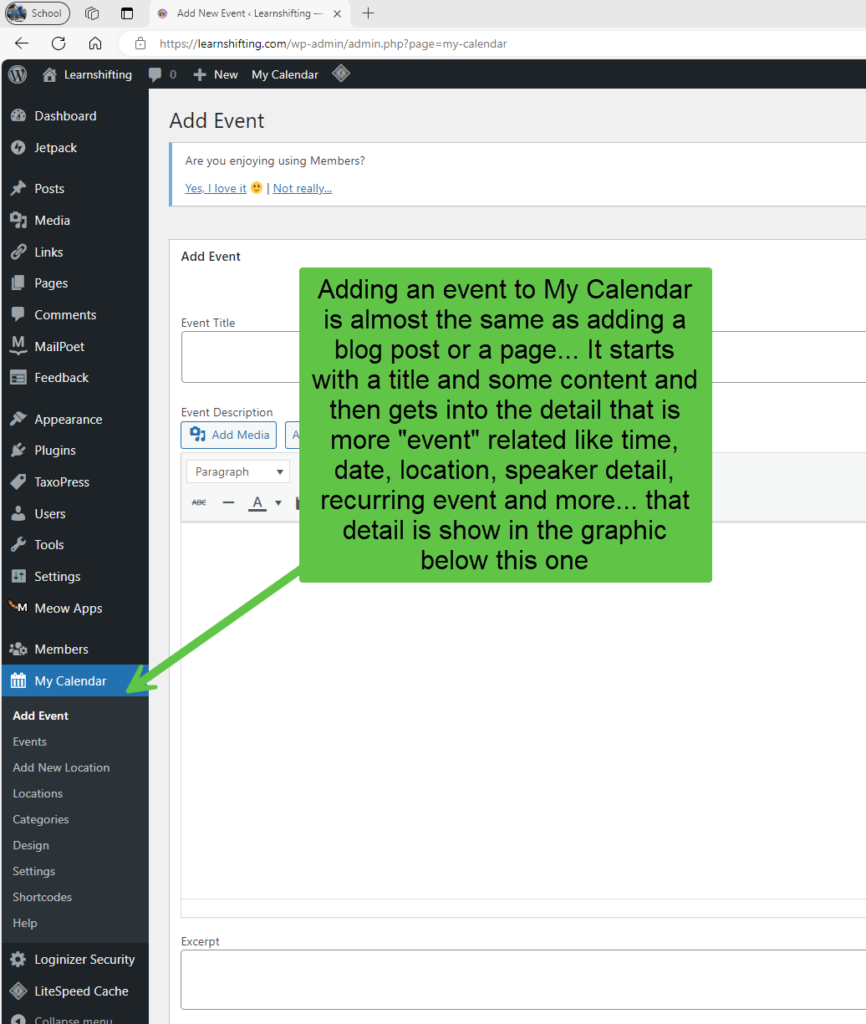Open LiteSpeed Cache in the sidebar
Screen dimensions: 866x1024
point(74,991)
